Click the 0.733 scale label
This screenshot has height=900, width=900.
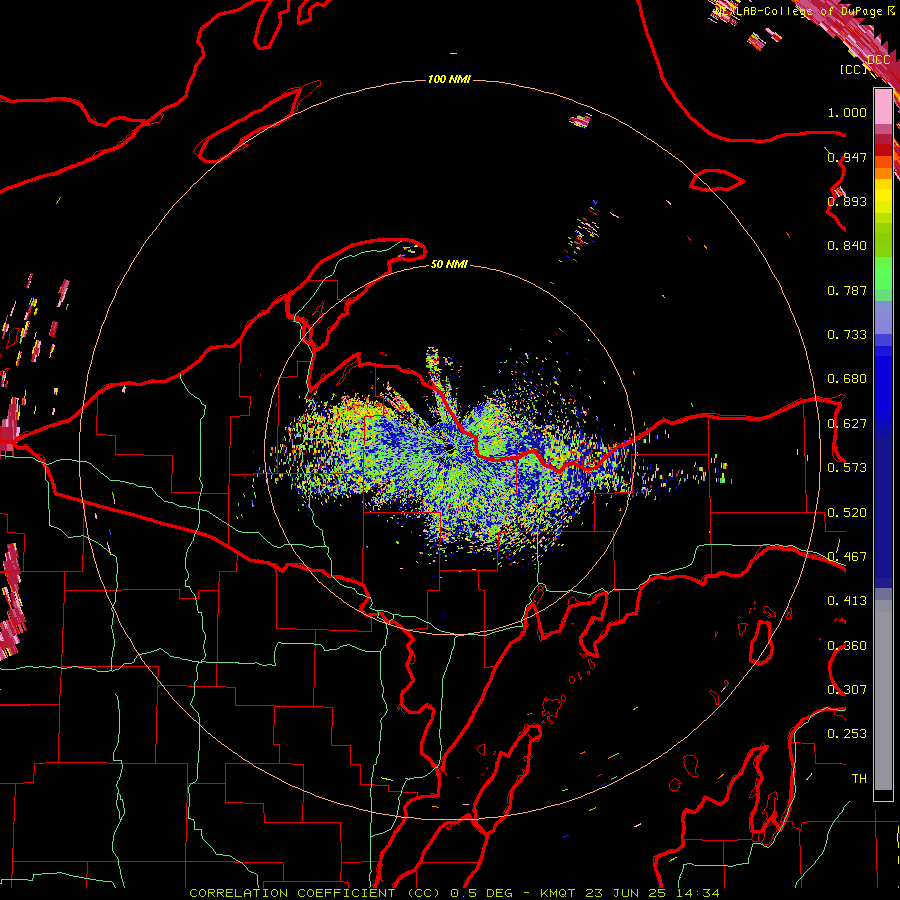[847, 335]
